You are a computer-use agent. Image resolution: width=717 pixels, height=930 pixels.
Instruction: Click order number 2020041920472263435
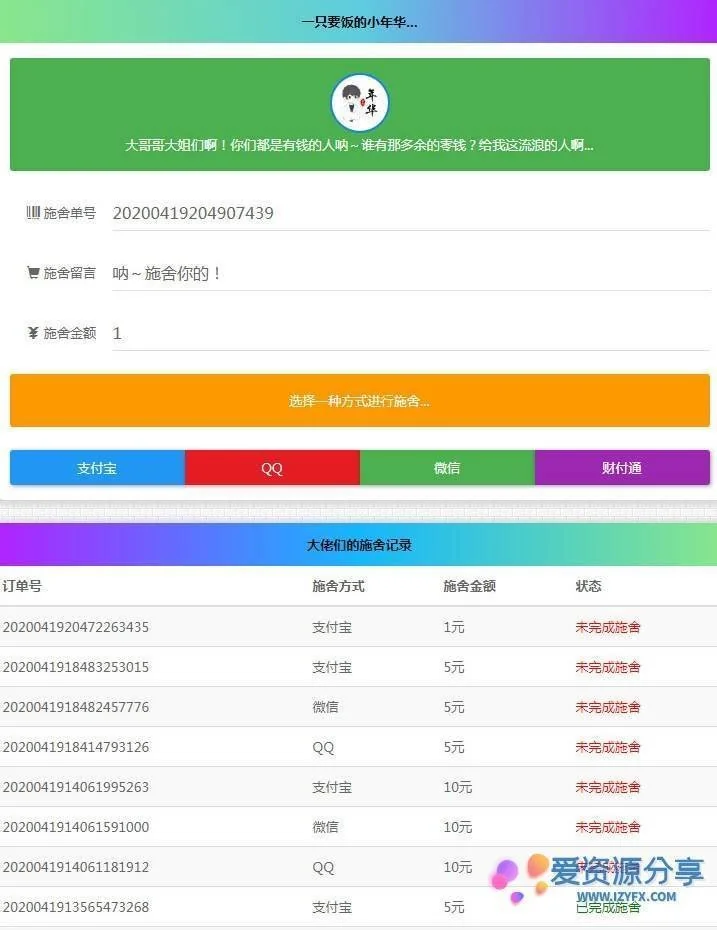76,627
